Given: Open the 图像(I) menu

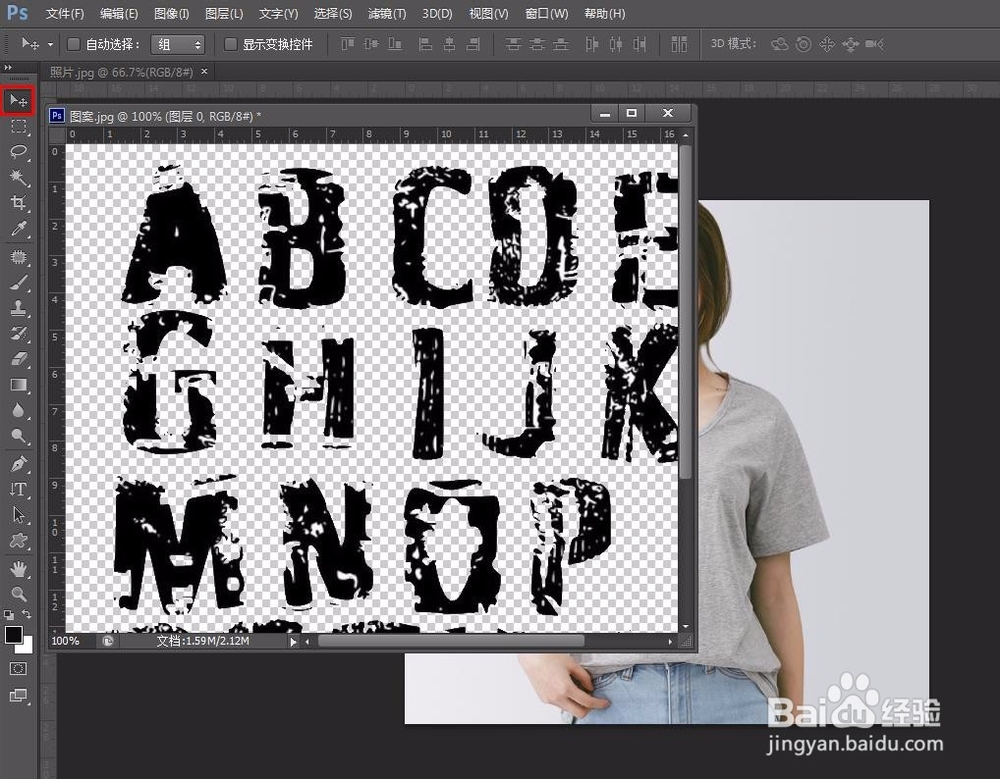Looking at the screenshot, I should [x=171, y=13].
